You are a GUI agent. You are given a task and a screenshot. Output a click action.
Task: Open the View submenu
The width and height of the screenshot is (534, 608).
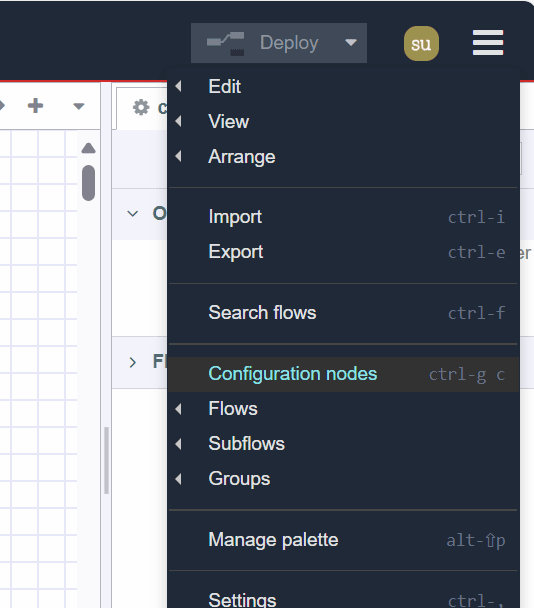tap(344, 121)
